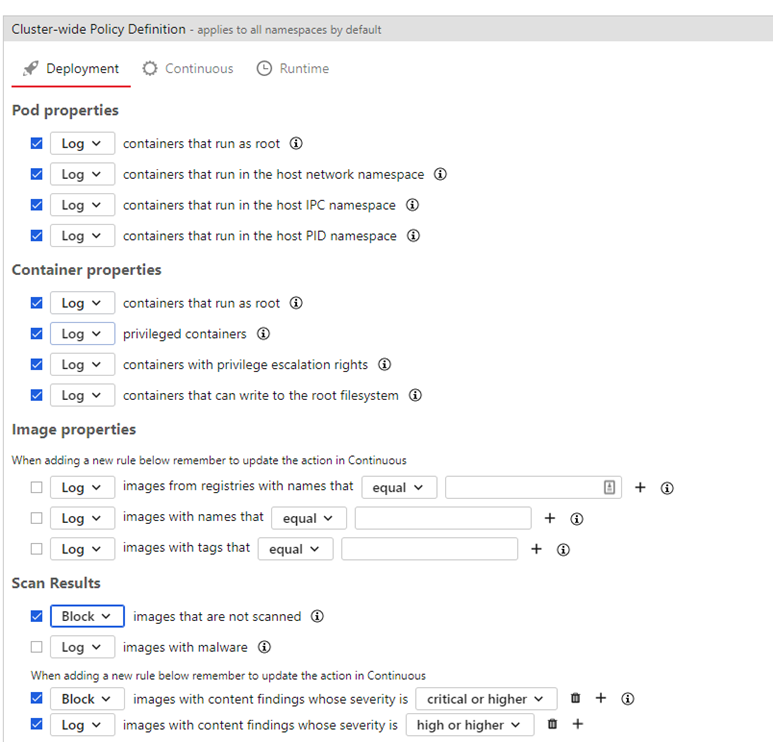Click info icon for host network namespace rule
This screenshot has height=742, width=773.
[440, 174]
